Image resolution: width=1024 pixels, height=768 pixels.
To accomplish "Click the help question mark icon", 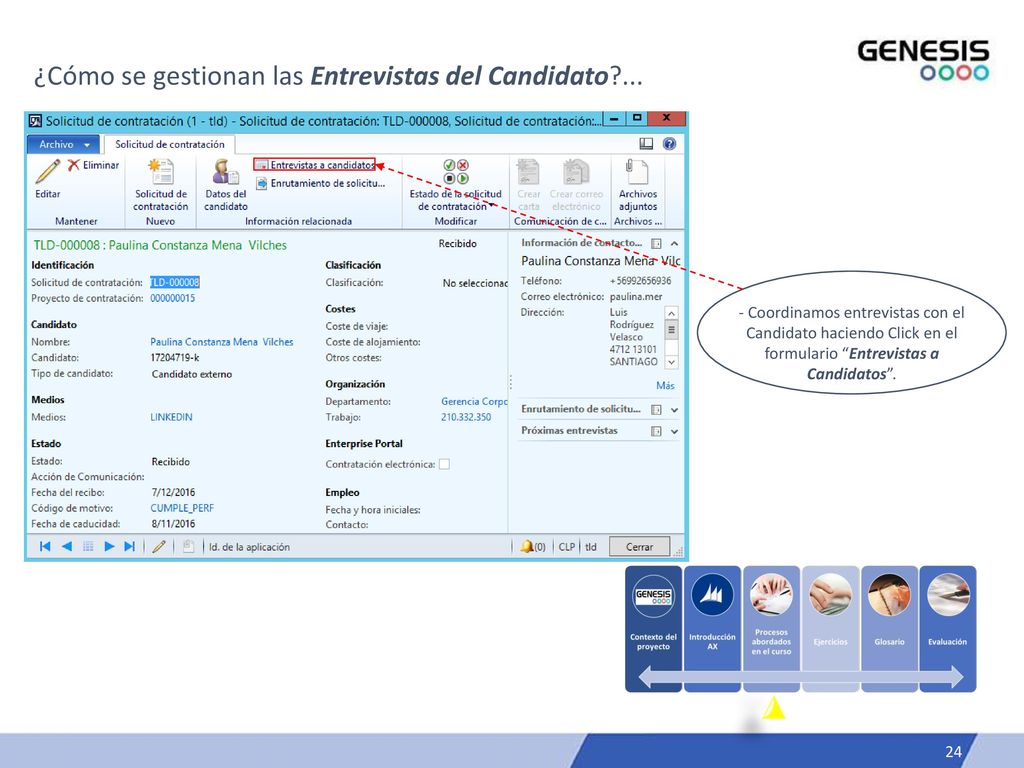I will (x=669, y=144).
